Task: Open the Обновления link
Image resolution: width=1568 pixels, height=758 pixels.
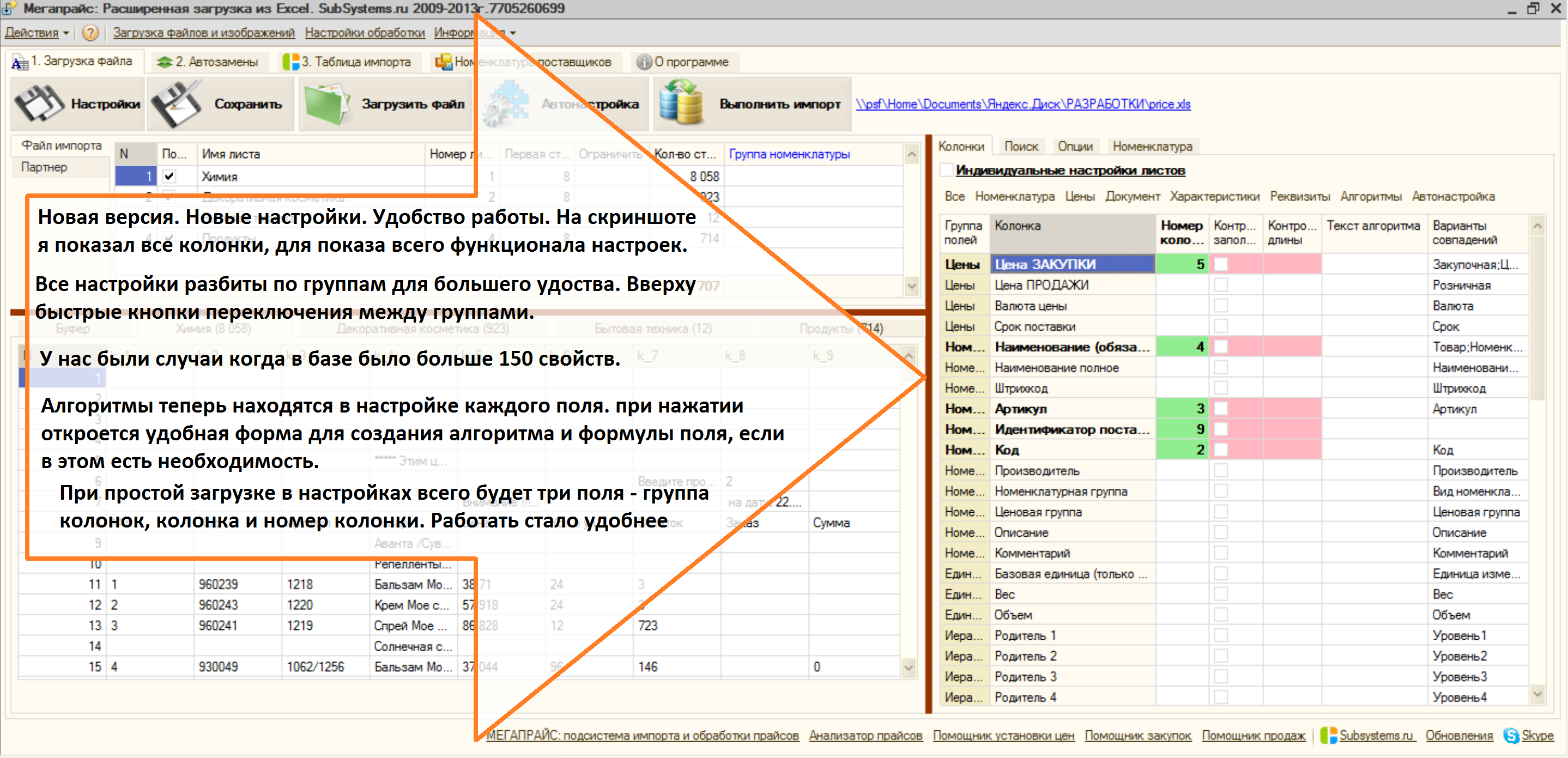Action: (1459, 736)
